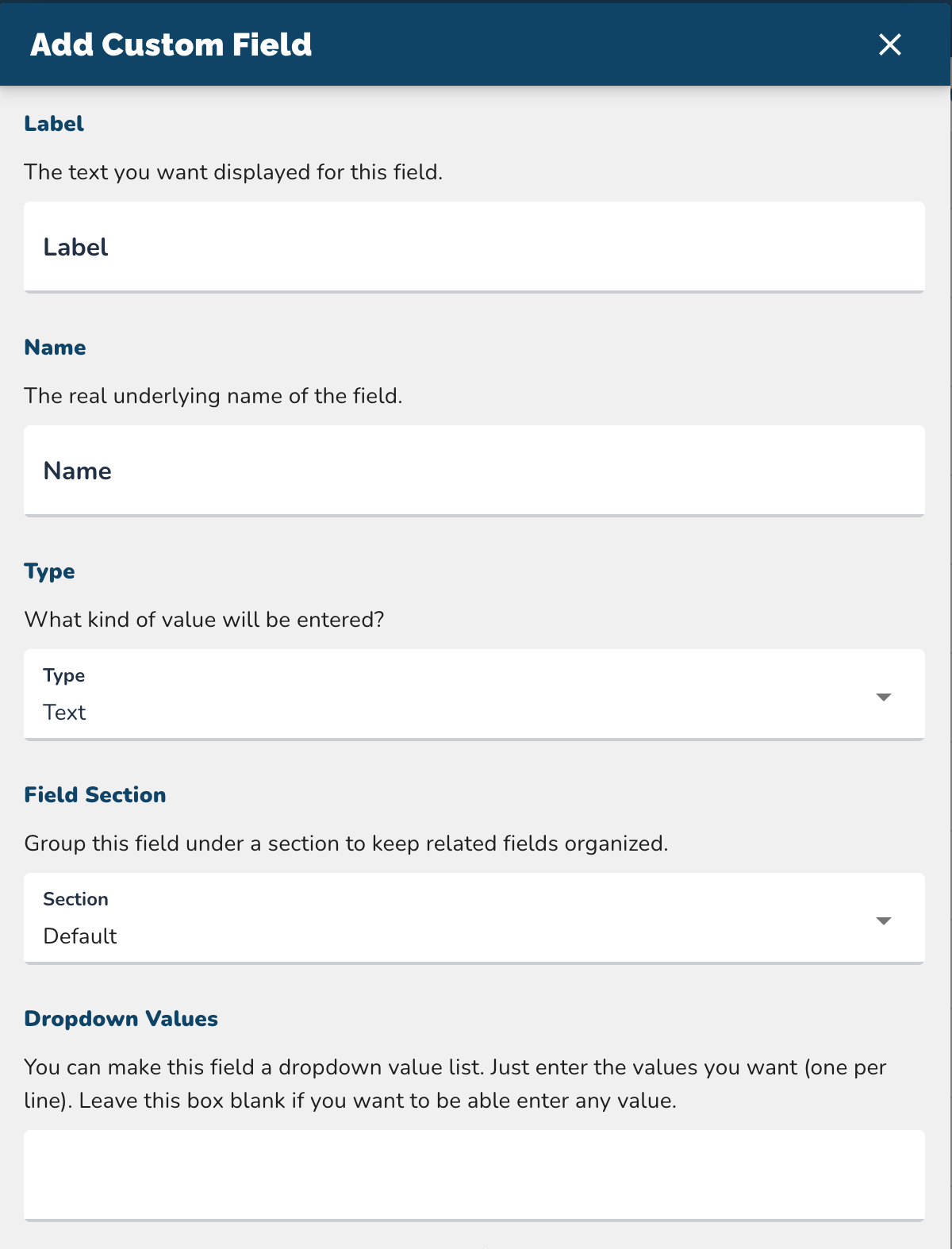Click the bold "Label" section heading

coord(54,124)
